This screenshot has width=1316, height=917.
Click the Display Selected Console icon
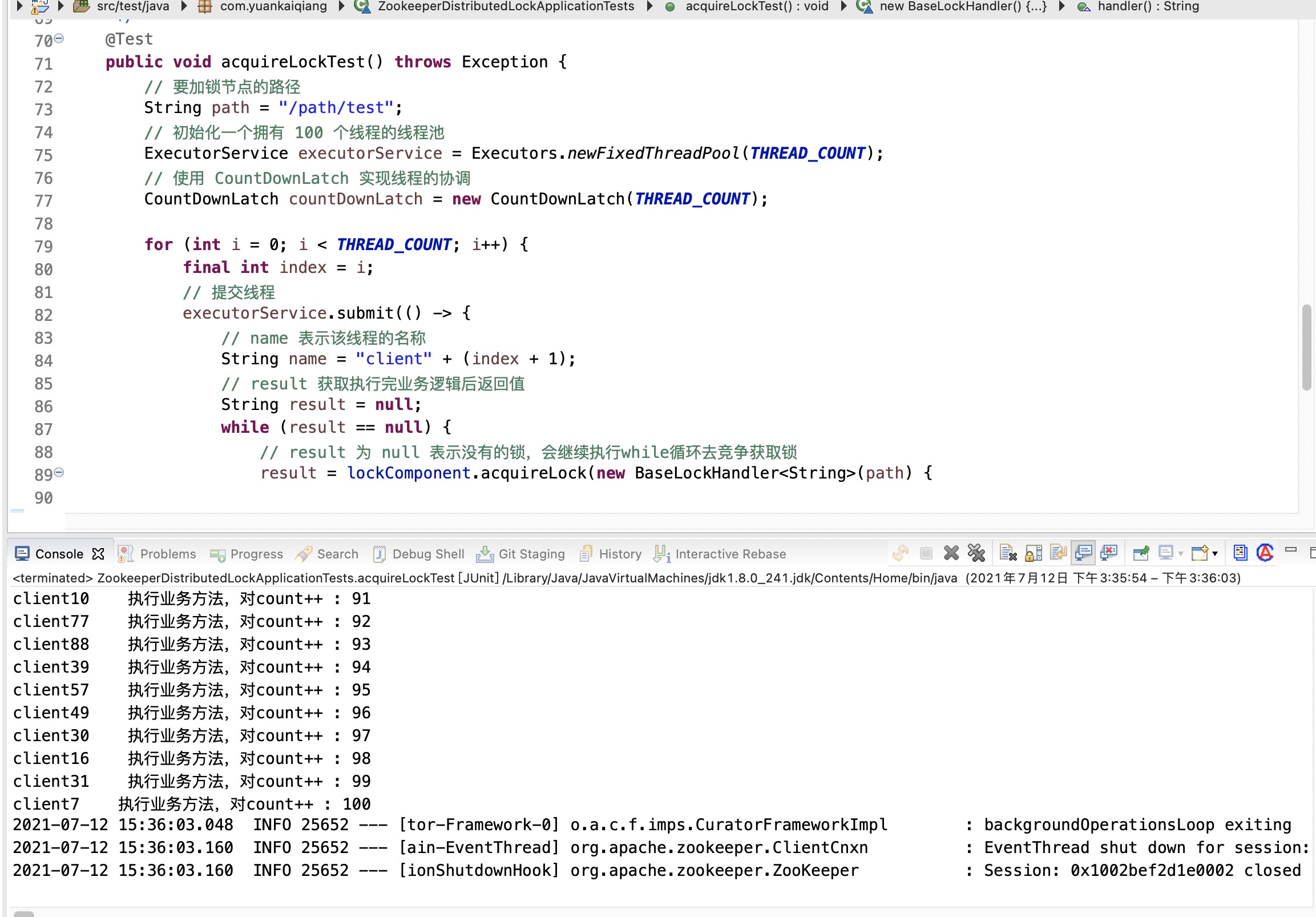pos(1166,553)
